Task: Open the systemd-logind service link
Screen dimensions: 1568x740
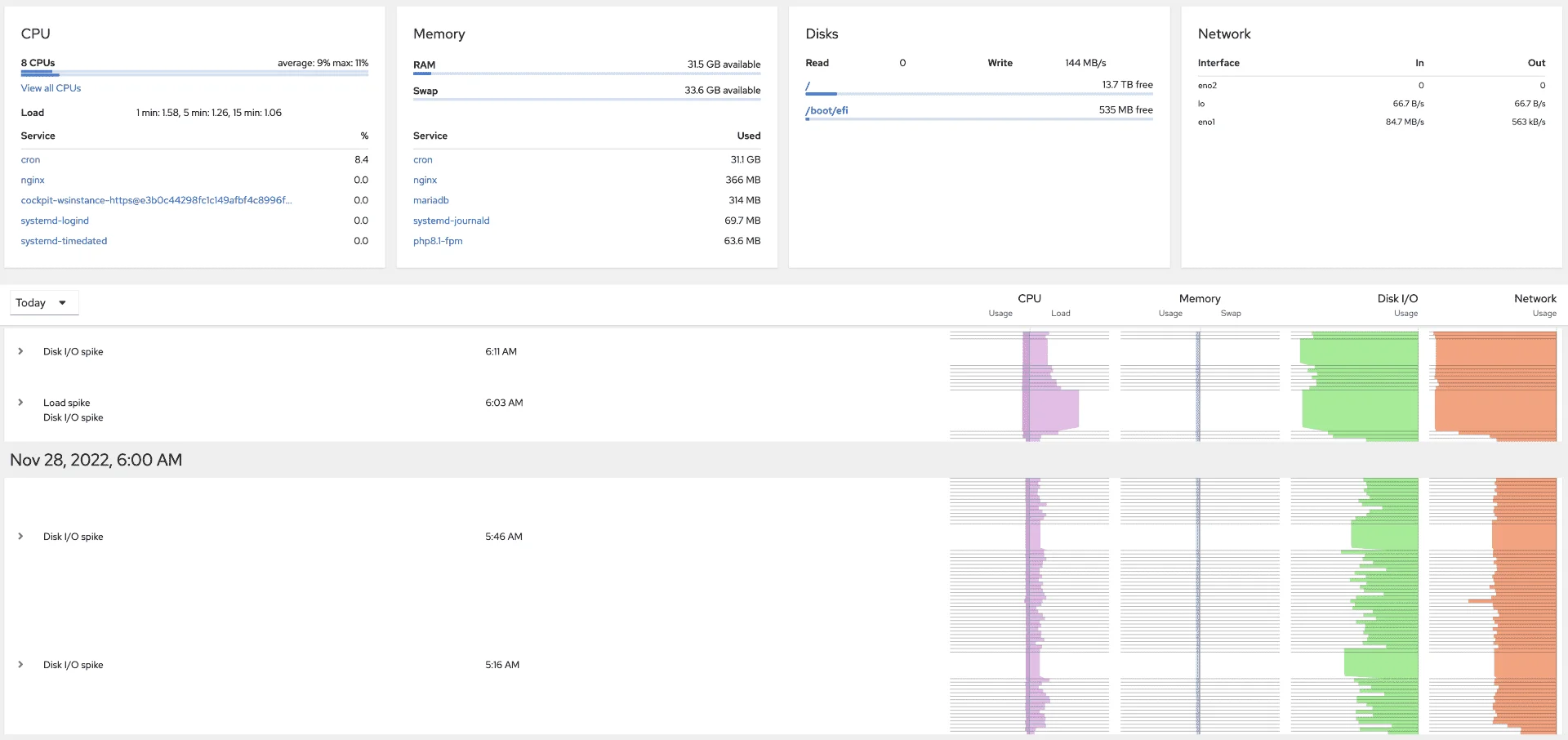Action: coord(55,221)
